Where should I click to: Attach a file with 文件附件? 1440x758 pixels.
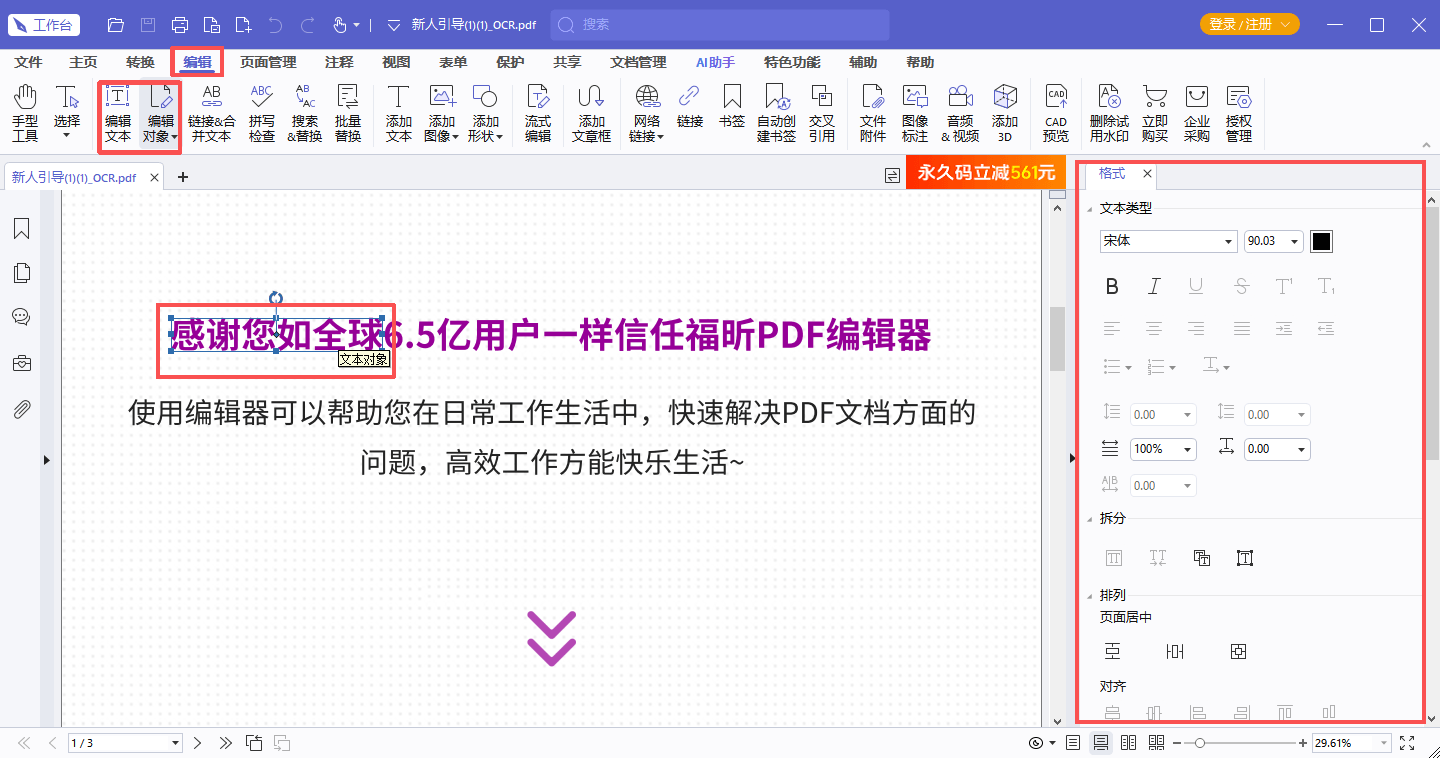point(873,112)
